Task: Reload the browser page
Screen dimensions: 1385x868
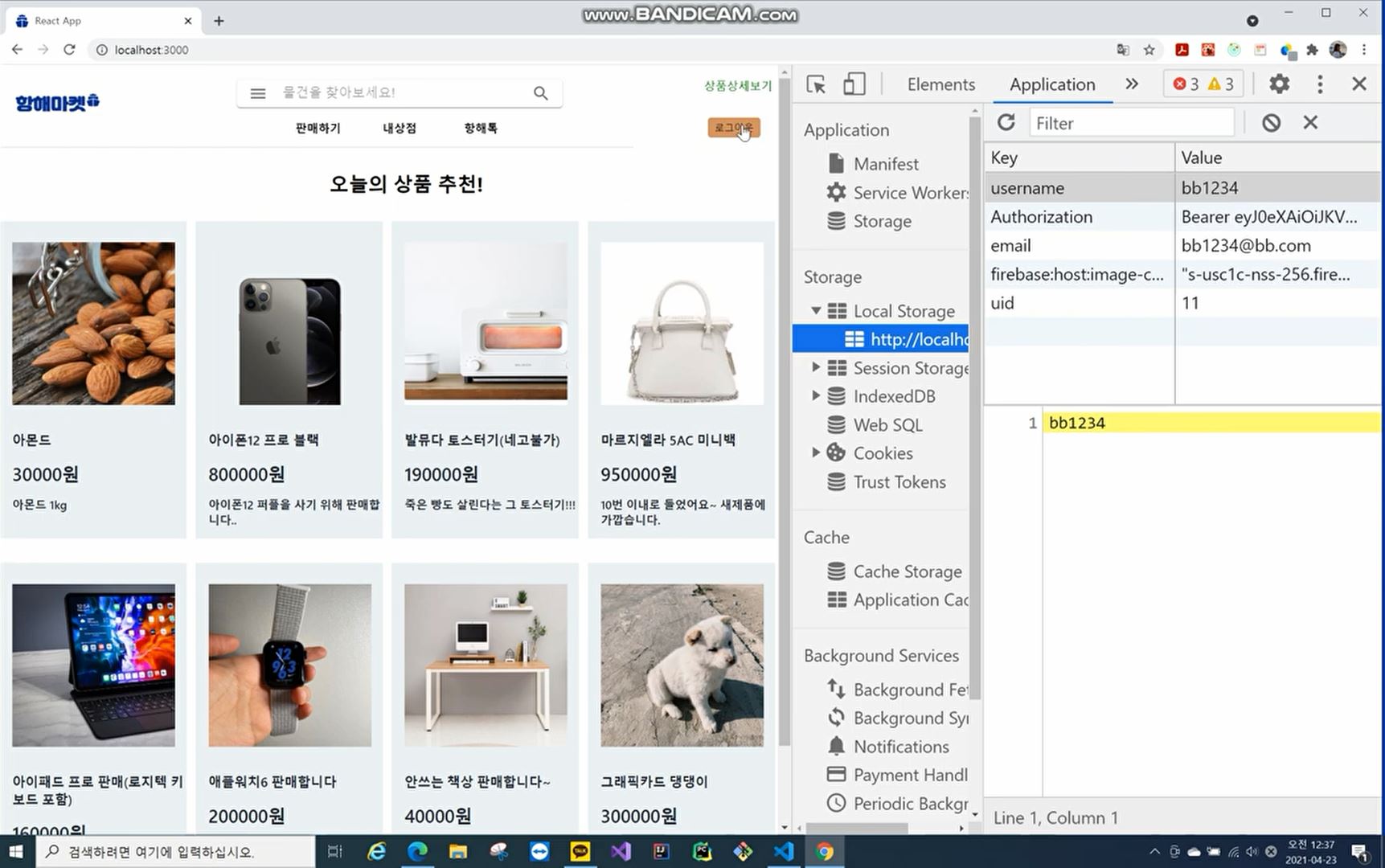Action: coord(69,50)
